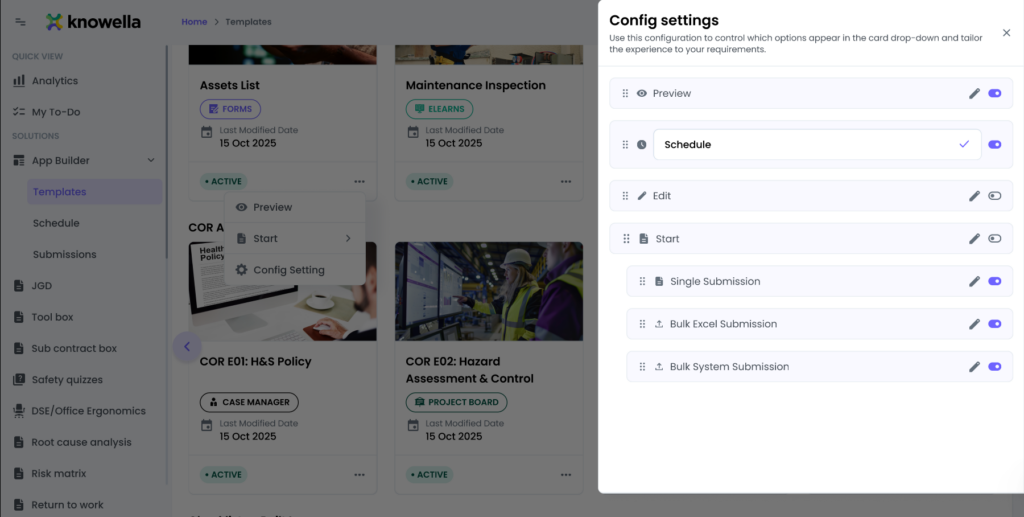Screen dimensions: 1024x517
Task: Disable the Preview option toggle
Action: point(994,94)
